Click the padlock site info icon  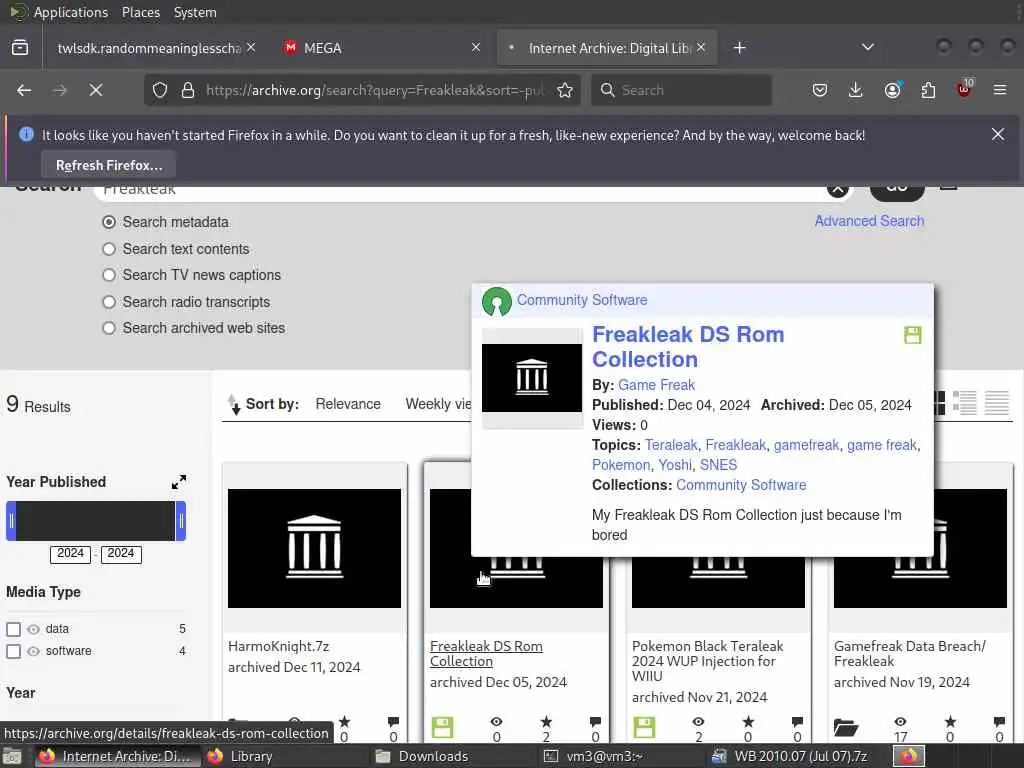(188, 90)
